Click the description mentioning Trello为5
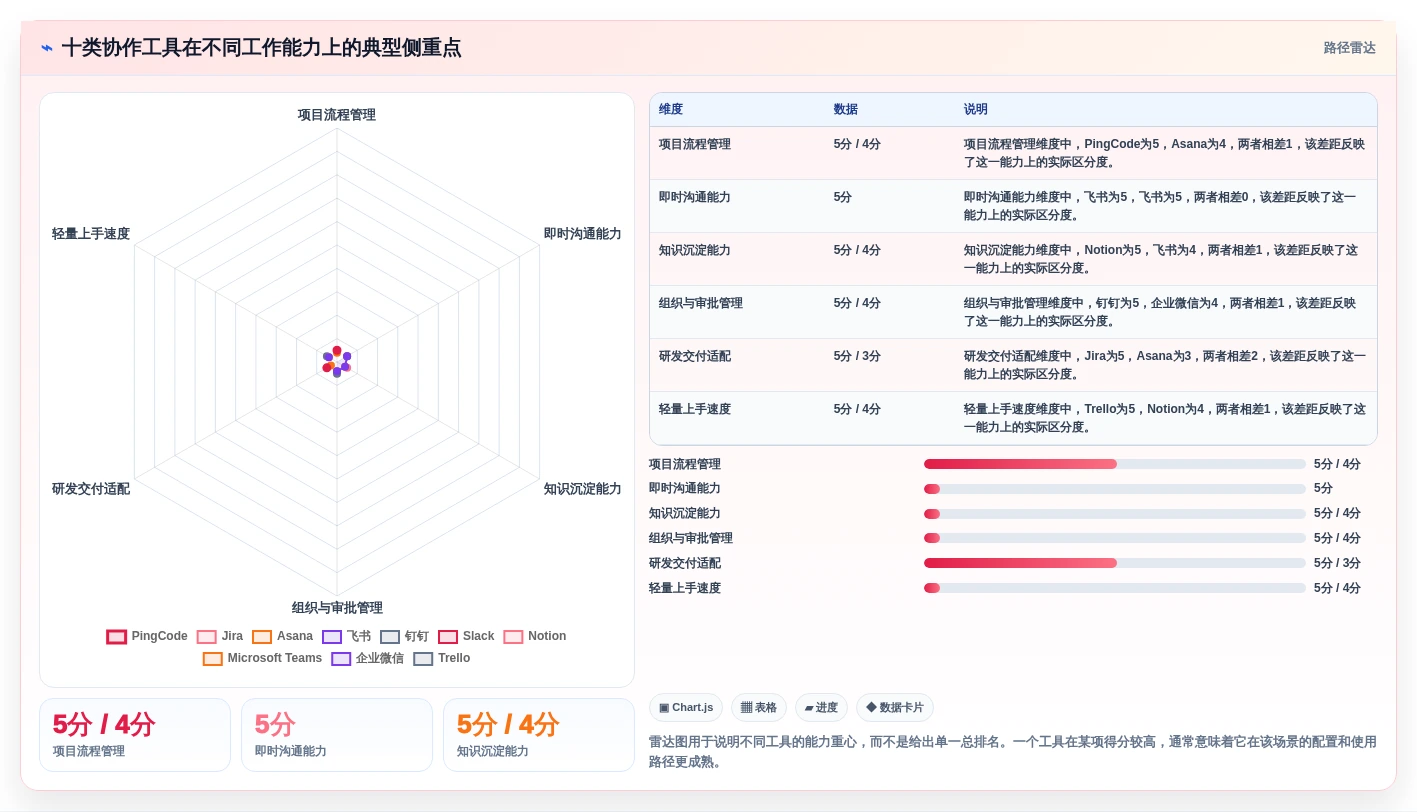 tap(1165, 418)
